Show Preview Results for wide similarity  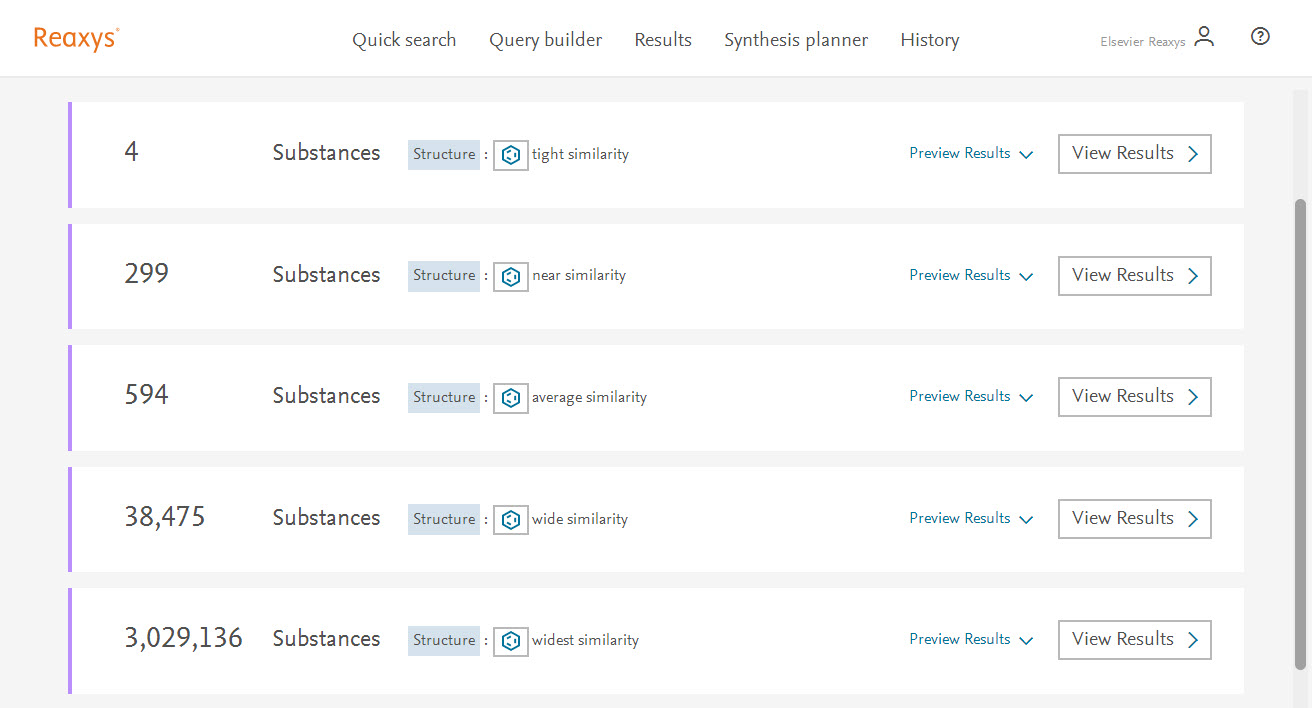[x=970, y=519]
